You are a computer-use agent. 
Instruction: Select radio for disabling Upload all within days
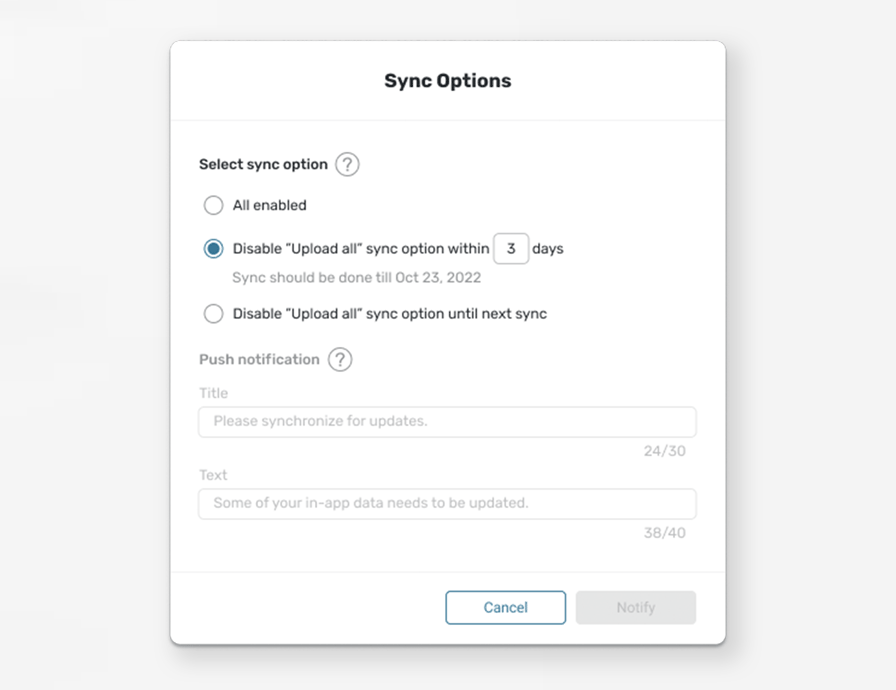tap(214, 248)
